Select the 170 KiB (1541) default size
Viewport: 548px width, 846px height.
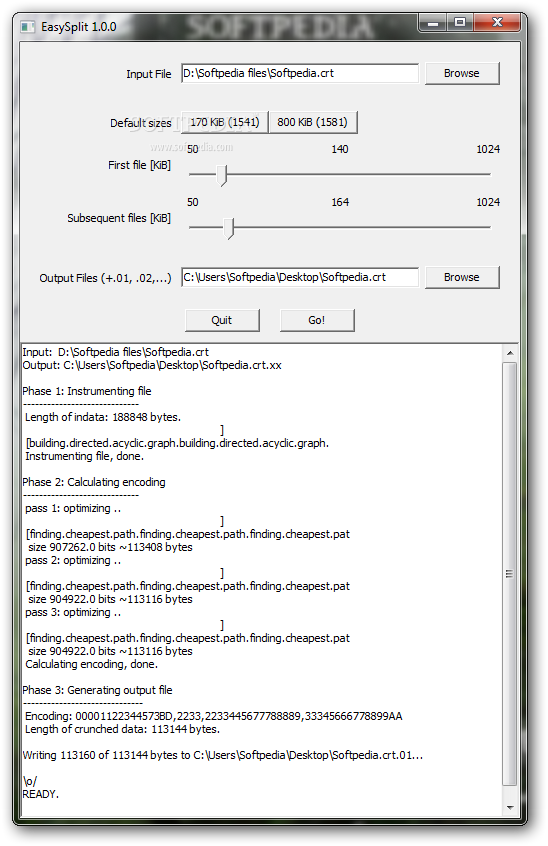(x=225, y=122)
